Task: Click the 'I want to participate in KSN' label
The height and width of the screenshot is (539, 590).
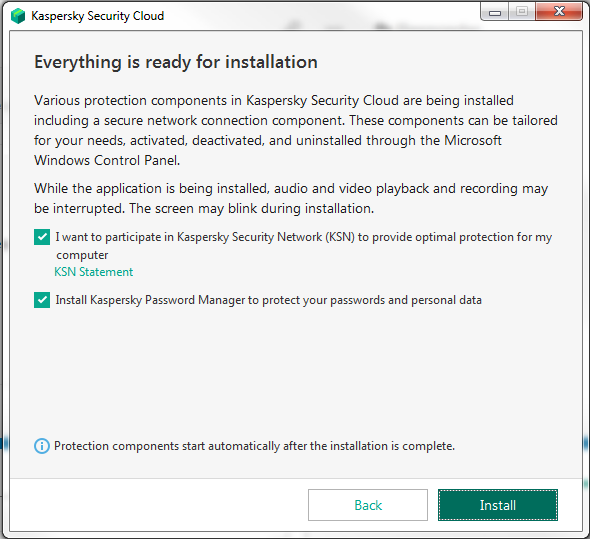Action: click(304, 246)
